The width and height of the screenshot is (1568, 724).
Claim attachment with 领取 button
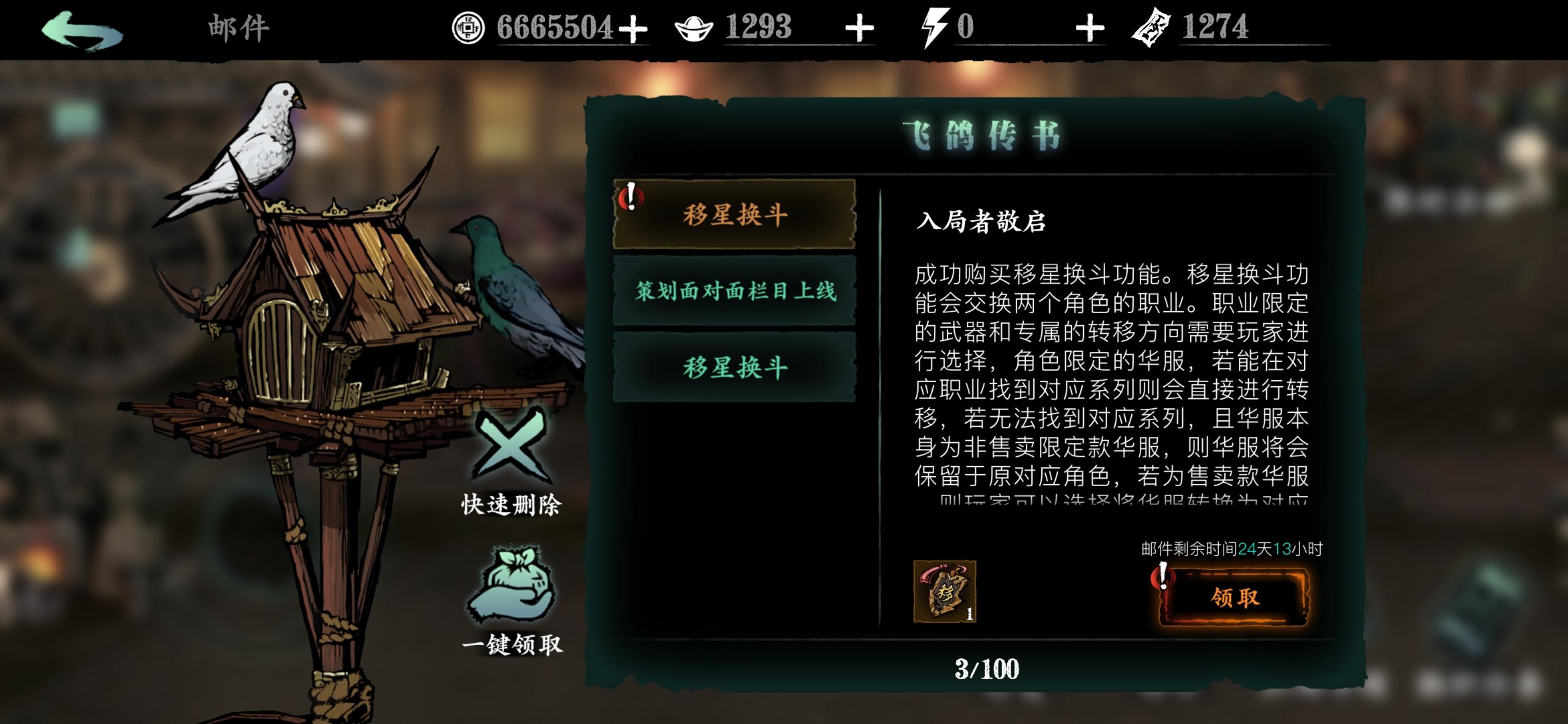(1234, 597)
